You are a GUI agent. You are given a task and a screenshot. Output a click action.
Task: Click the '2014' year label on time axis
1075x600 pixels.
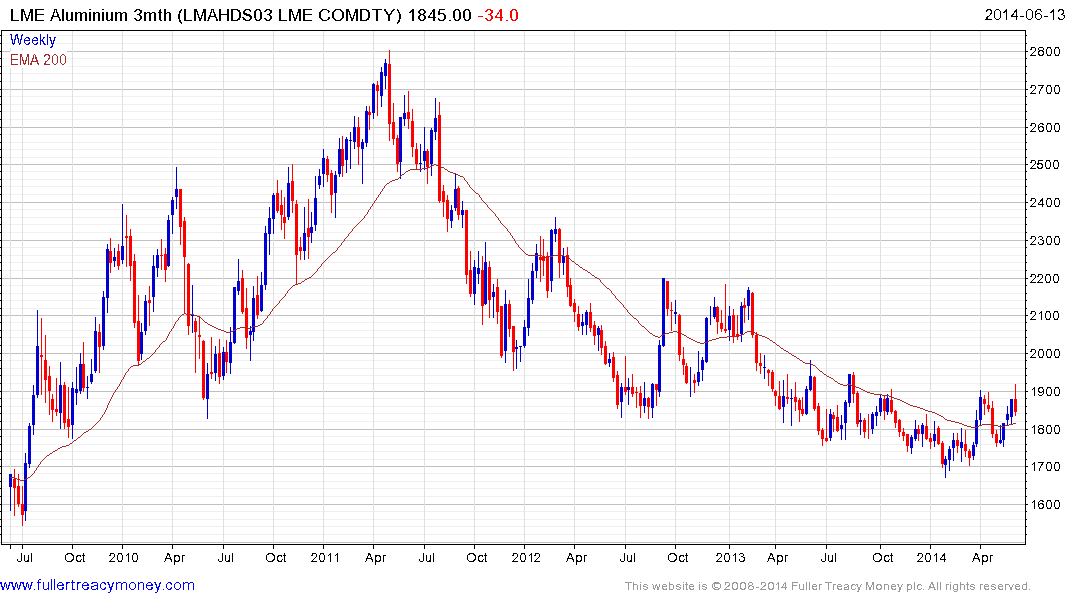[x=931, y=557]
